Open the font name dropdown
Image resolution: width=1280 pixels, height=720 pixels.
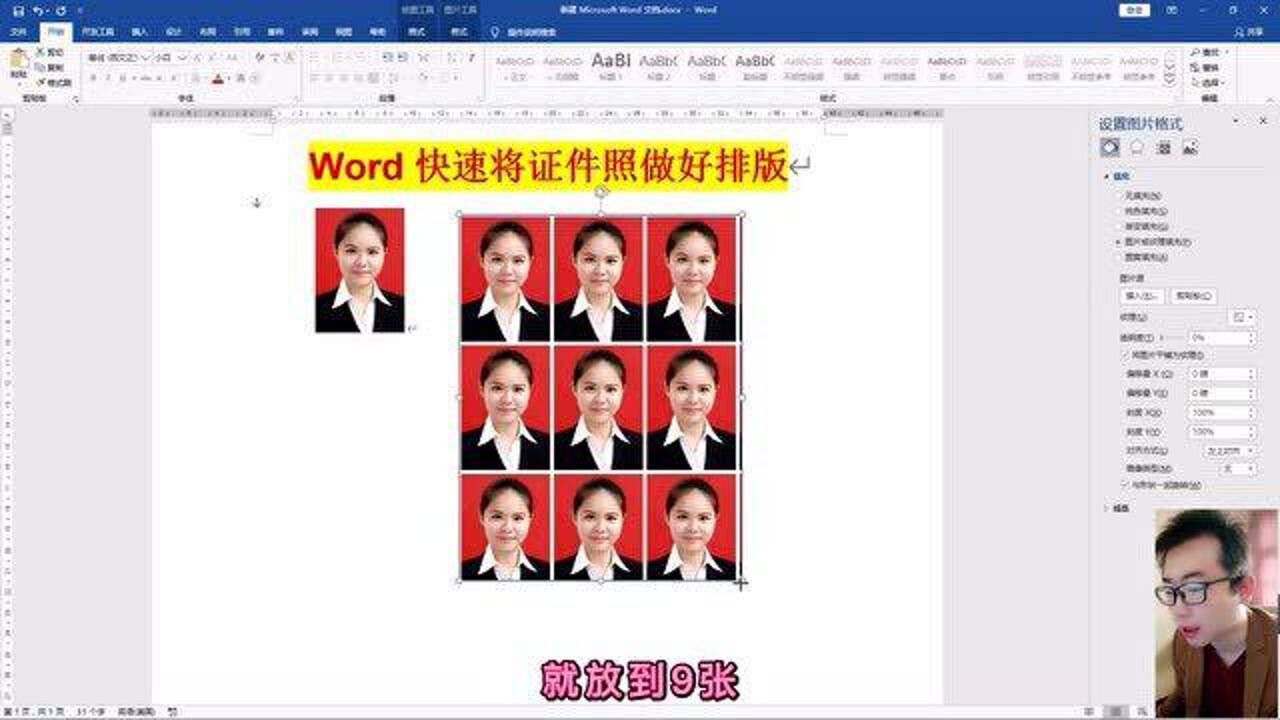[145, 57]
